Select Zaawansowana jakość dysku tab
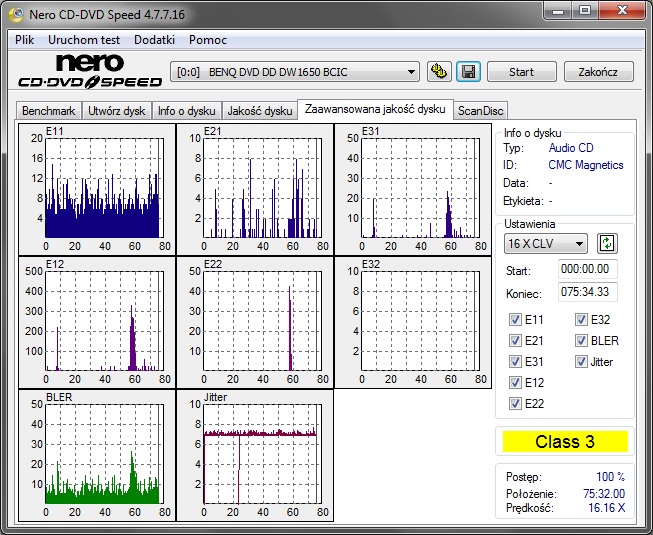653x535 pixels. click(375, 109)
